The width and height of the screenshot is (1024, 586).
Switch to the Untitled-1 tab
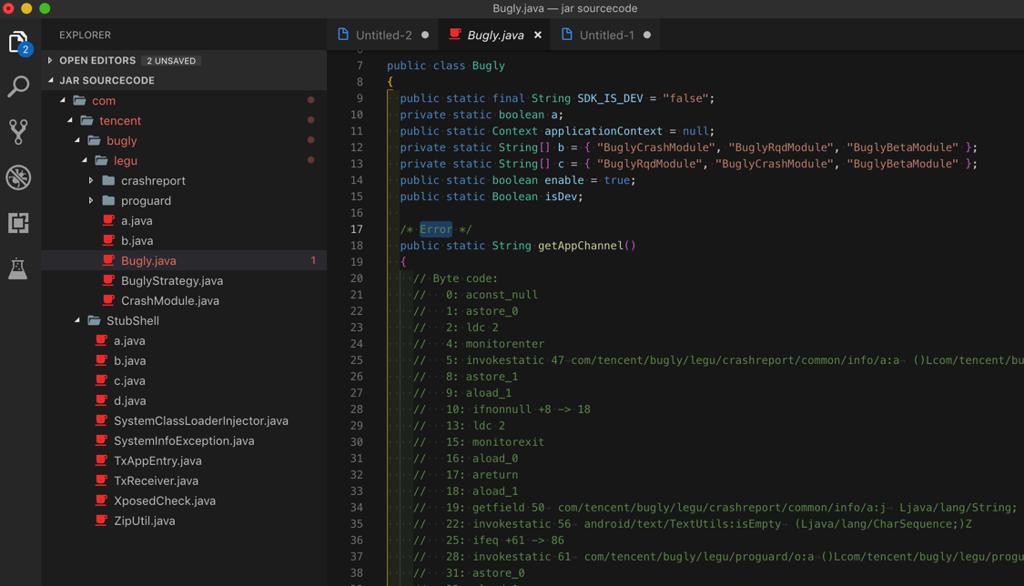pos(606,35)
